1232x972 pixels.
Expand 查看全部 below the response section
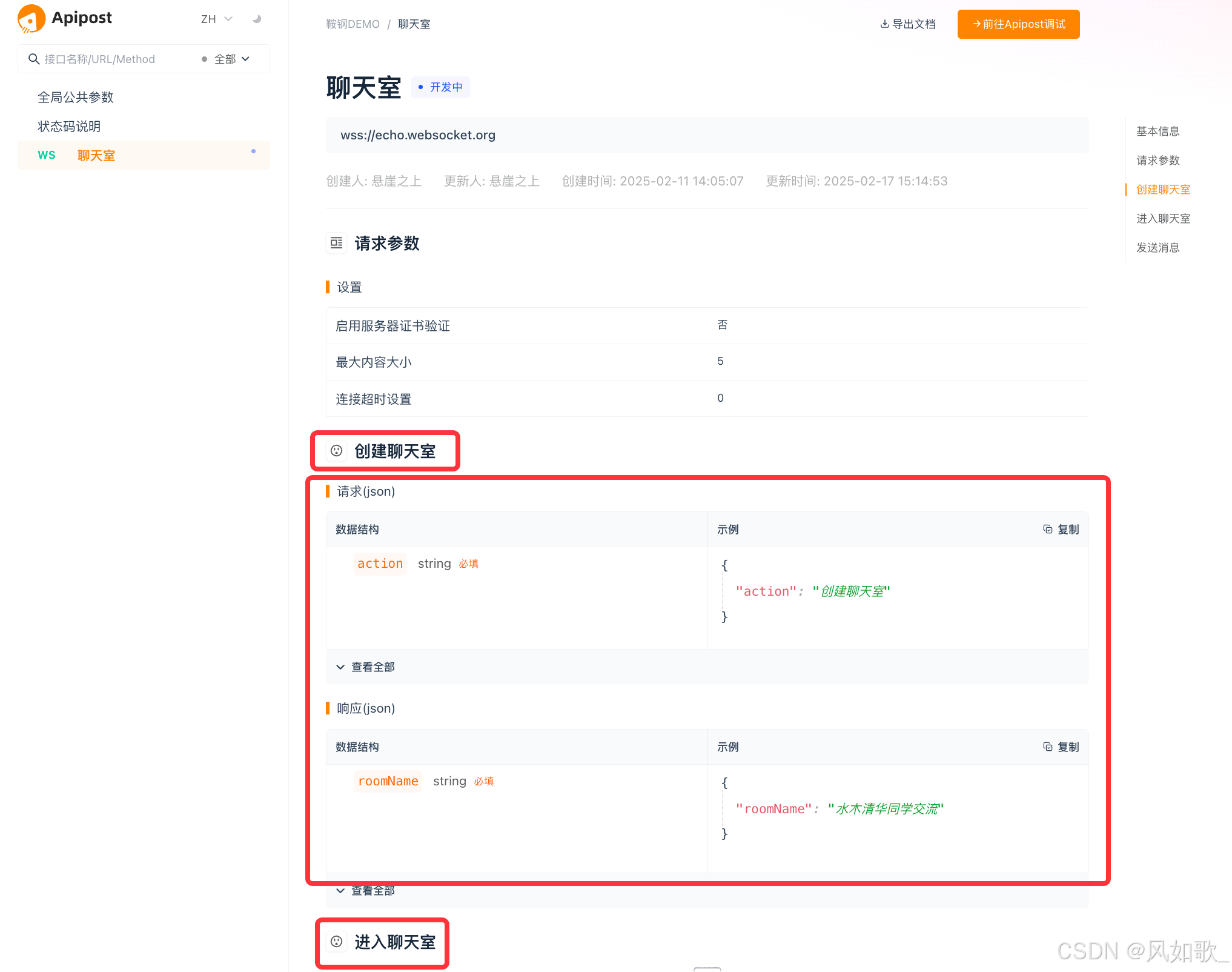click(365, 890)
